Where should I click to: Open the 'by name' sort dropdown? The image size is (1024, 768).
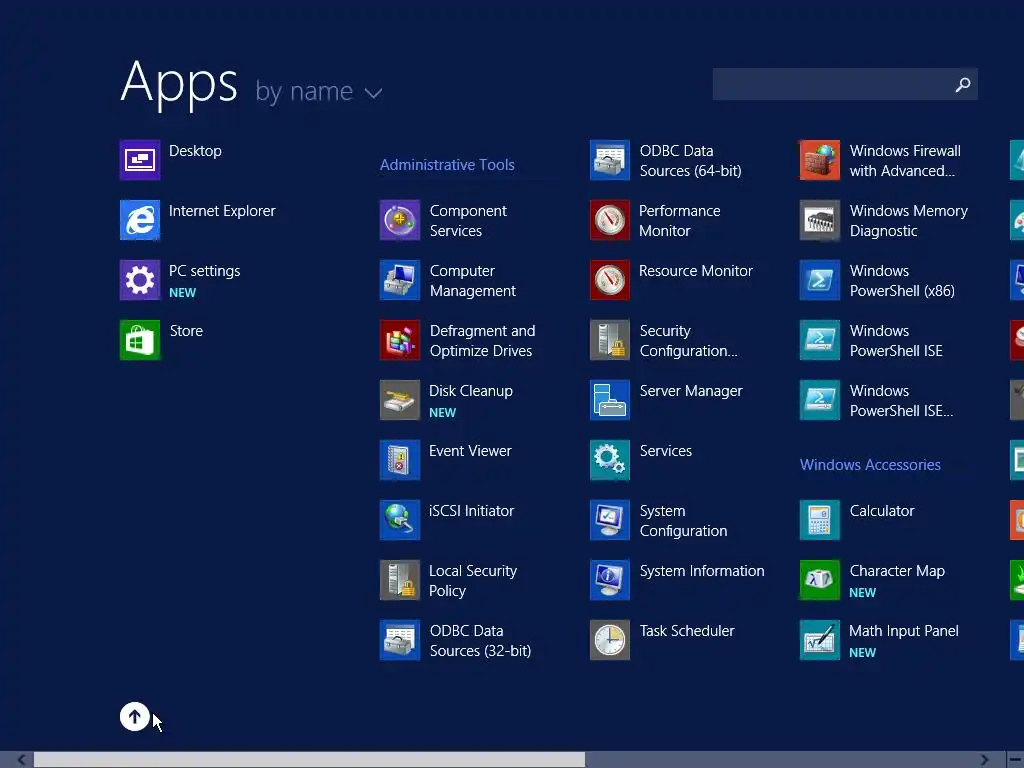319,91
